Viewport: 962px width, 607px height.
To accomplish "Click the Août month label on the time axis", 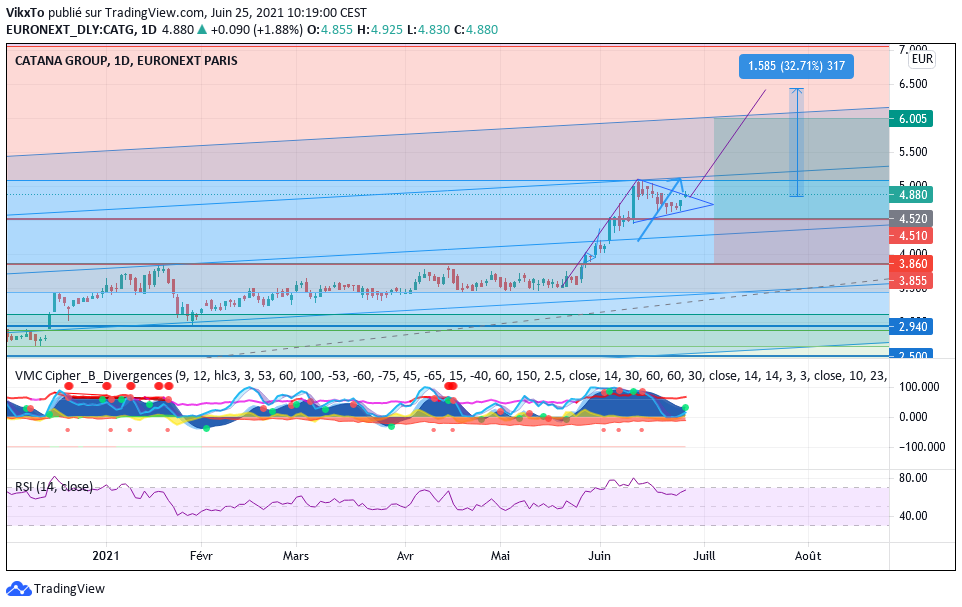I will (x=808, y=555).
